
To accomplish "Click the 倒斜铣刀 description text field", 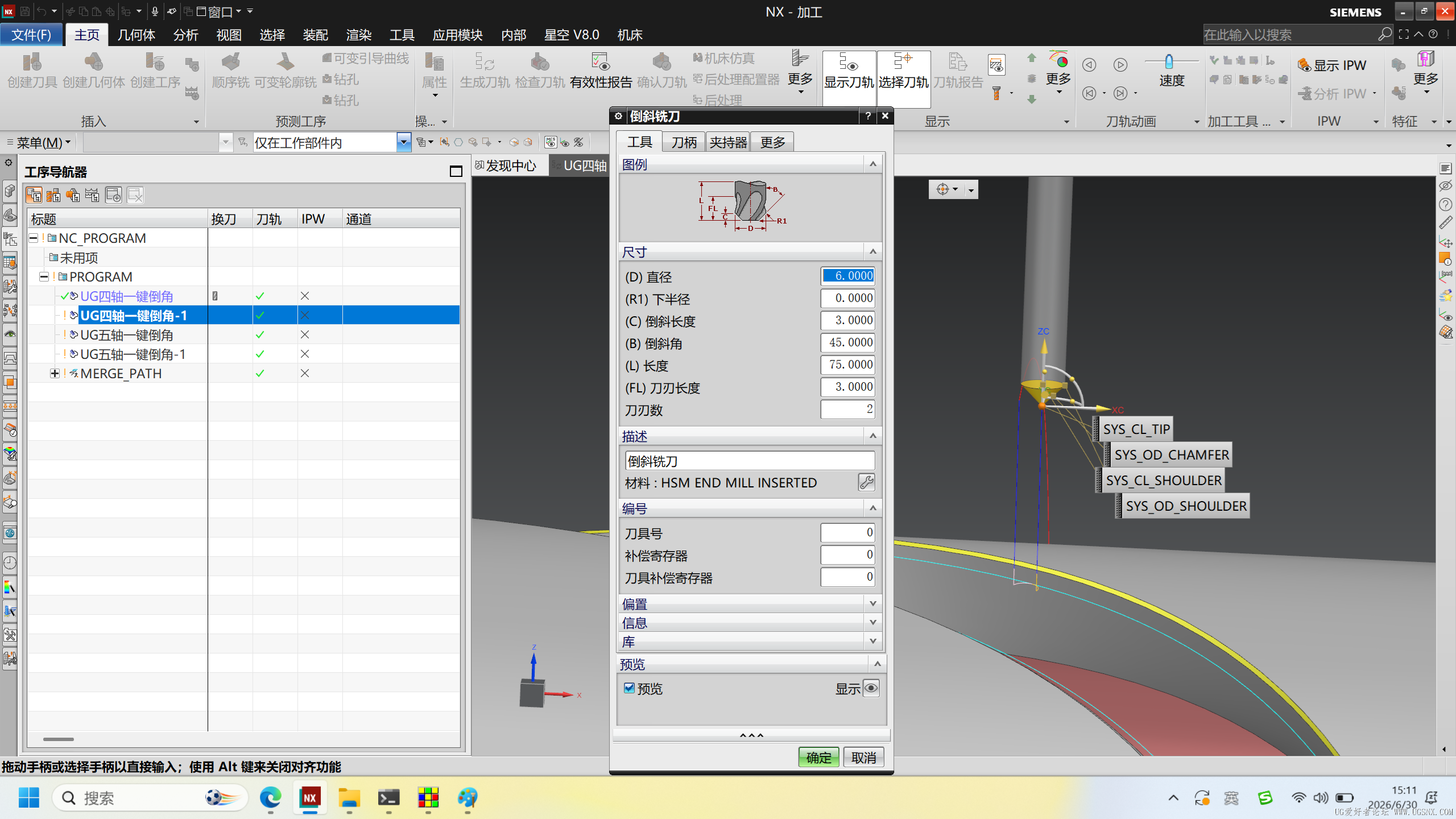I will point(750,461).
